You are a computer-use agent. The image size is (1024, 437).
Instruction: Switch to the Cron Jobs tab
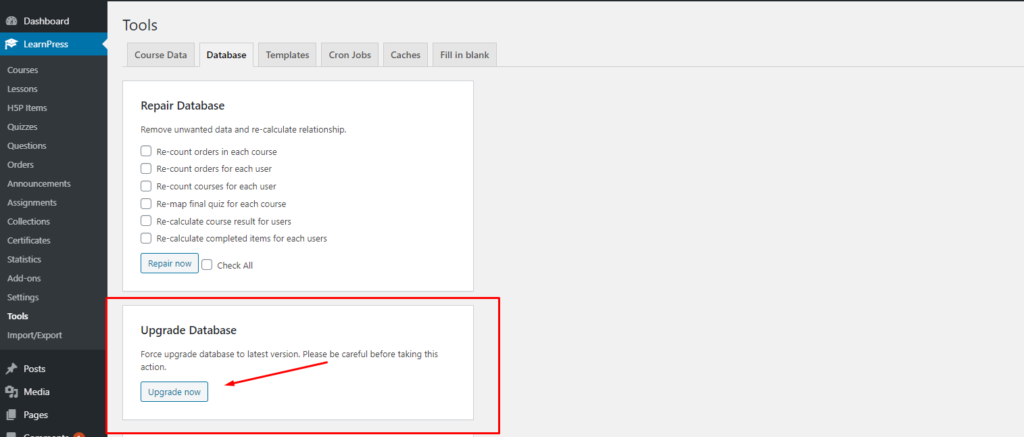pyautogui.click(x=350, y=56)
